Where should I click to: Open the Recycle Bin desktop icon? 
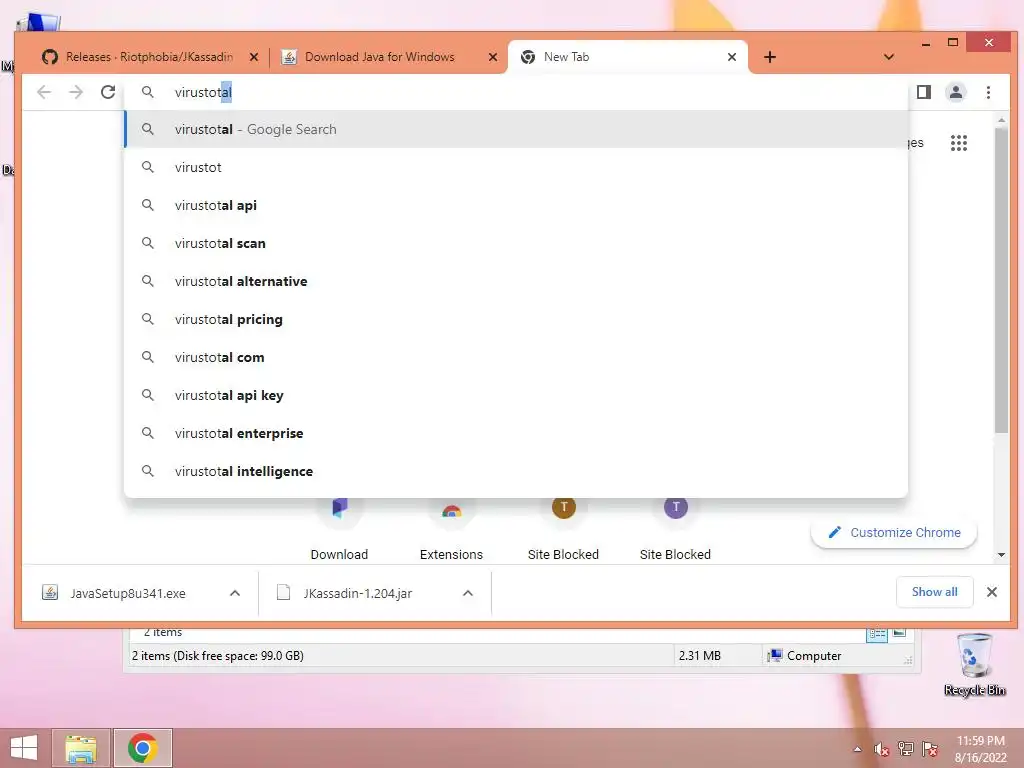(x=974, y=665)
